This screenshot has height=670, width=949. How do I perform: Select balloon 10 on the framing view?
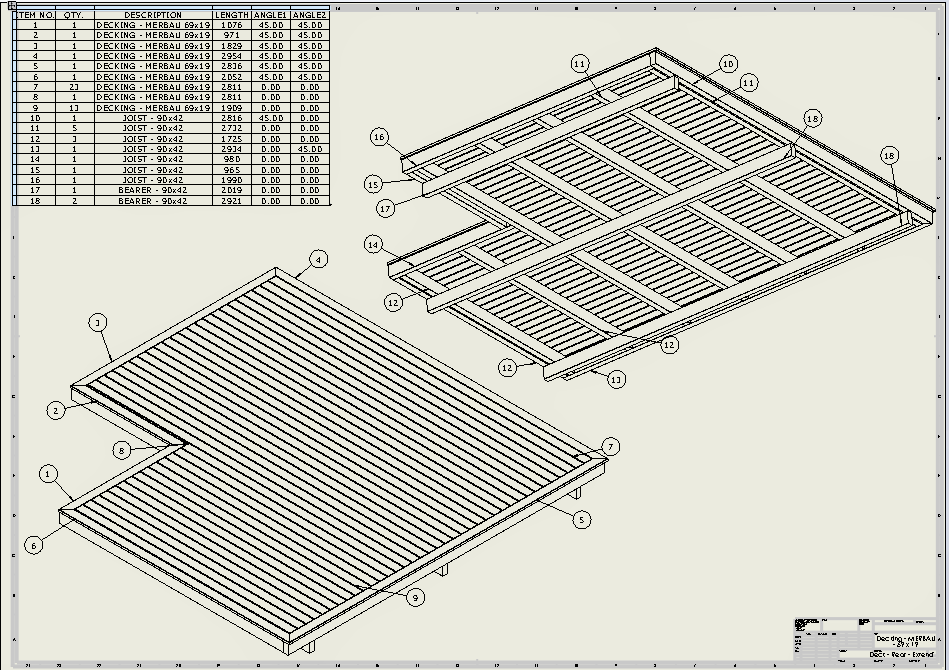click(727, 64)
